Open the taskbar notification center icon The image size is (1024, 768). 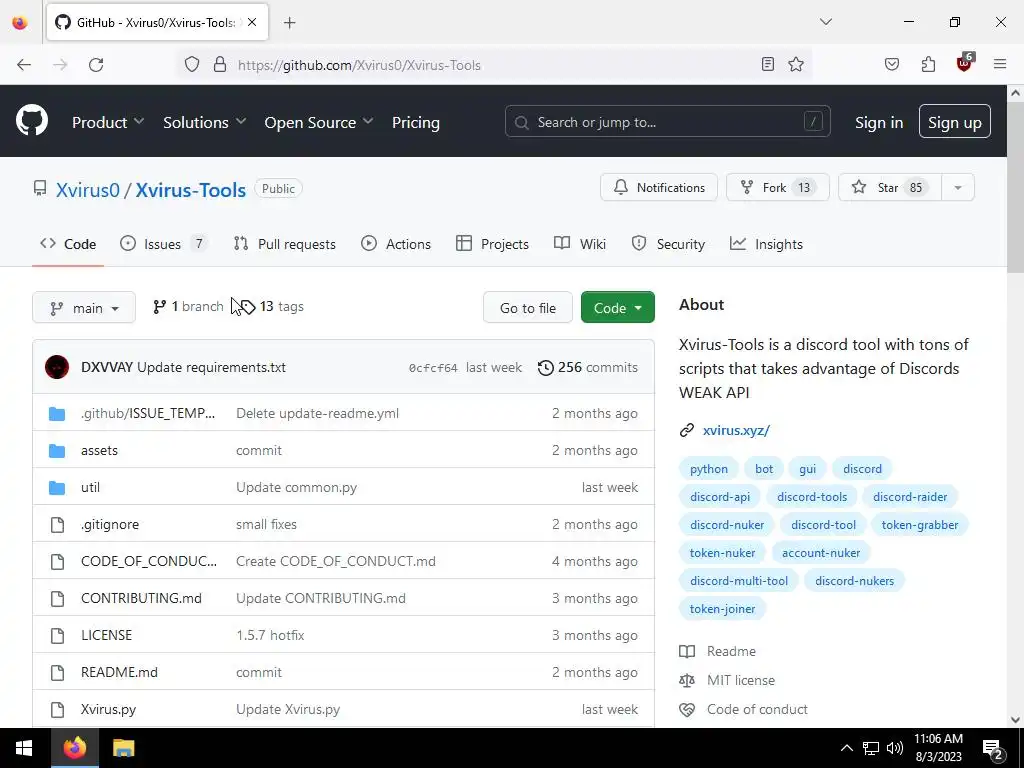992,749
